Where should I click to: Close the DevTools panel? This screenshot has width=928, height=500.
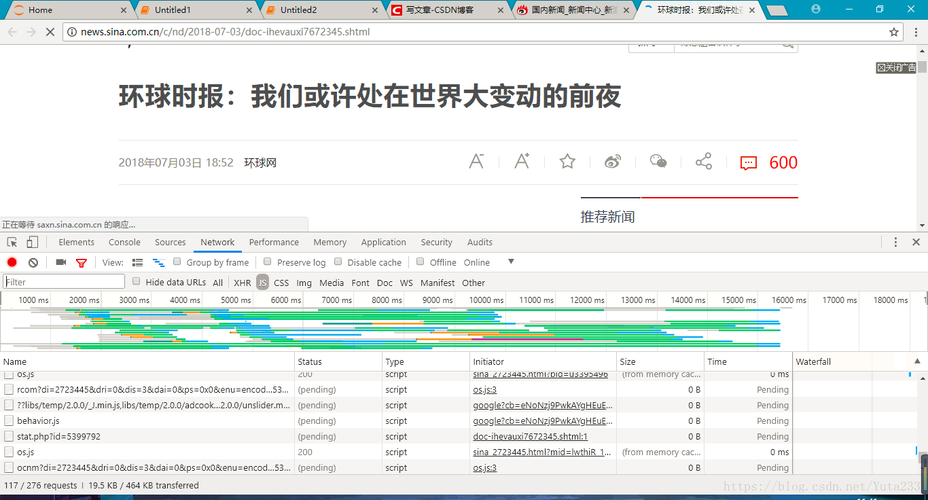tap(916, 242)
